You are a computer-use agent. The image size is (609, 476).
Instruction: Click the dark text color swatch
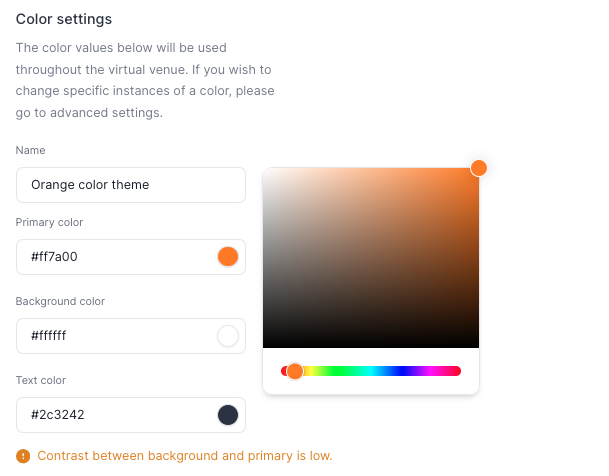[x=228, y=415]
